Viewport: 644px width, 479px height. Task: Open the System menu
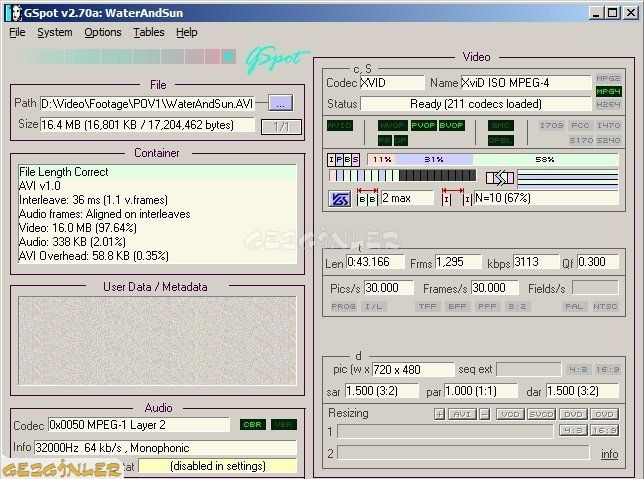point(55,32)
